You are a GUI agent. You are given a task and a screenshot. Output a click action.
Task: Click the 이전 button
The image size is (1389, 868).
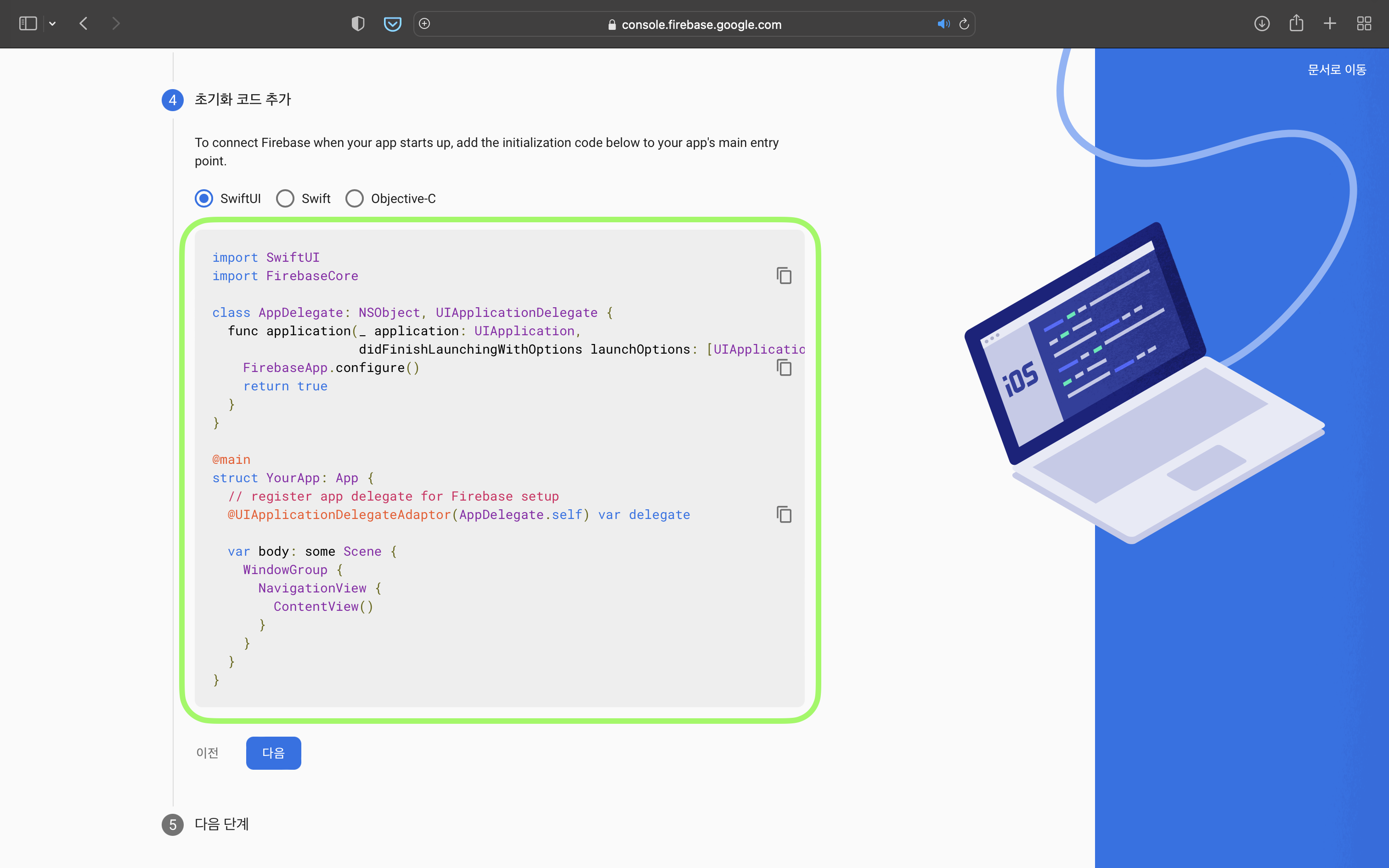207,753
